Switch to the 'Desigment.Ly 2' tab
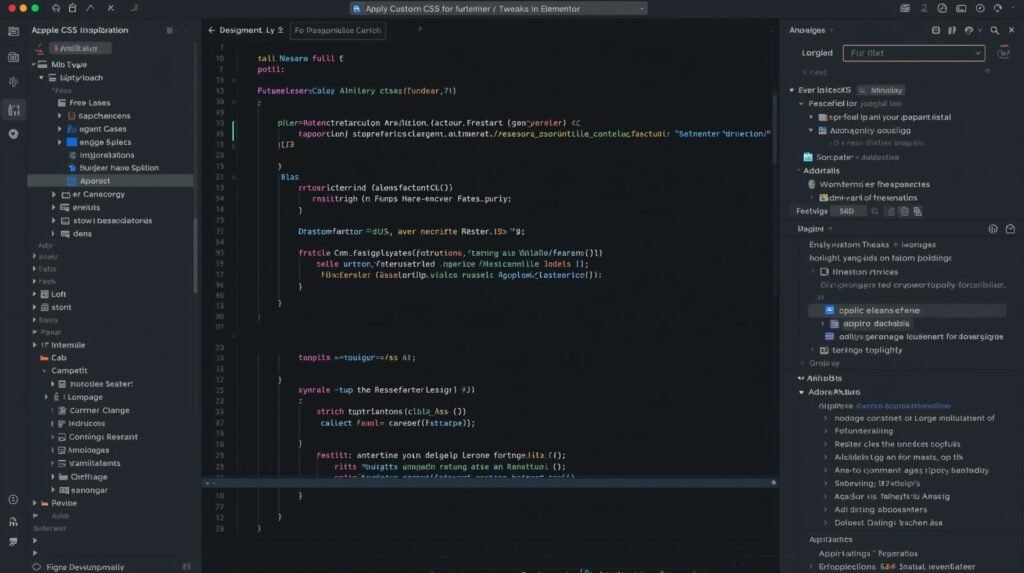The width and height of the screenshot is (1024, 573). 251,31
